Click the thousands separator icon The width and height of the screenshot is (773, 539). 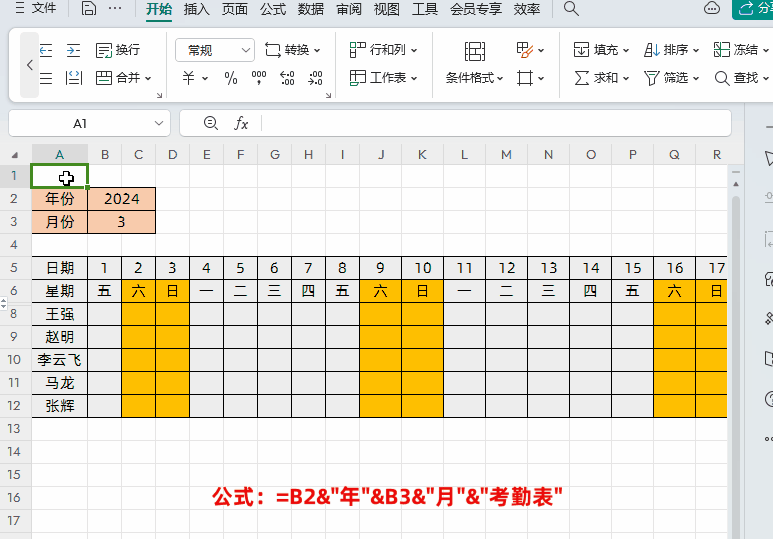[x=259, y=78]
